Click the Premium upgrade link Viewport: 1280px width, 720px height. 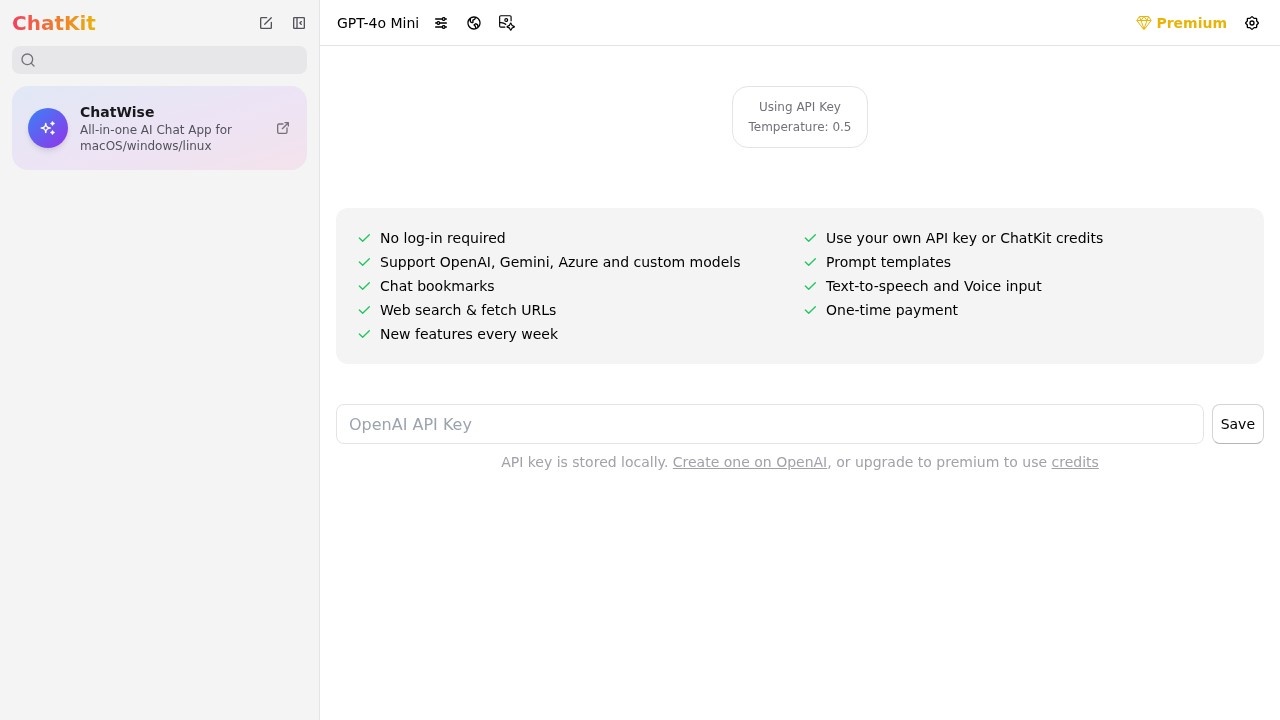[1181, 23]
